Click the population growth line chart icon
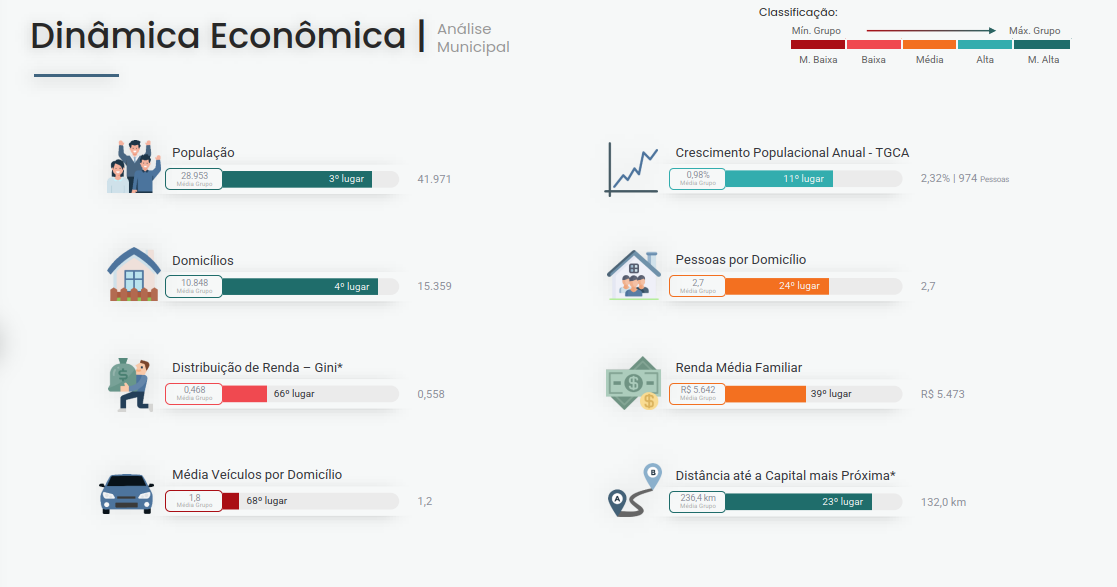Screen dimensions: 1117x587 pos(631,168)
